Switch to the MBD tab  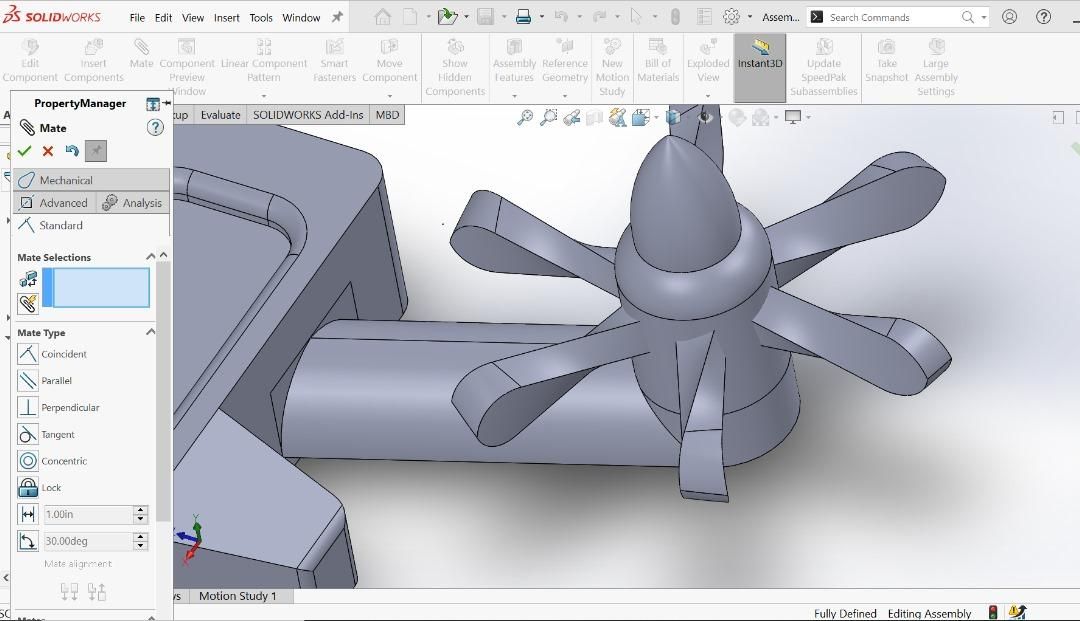(x=387, y=114)
